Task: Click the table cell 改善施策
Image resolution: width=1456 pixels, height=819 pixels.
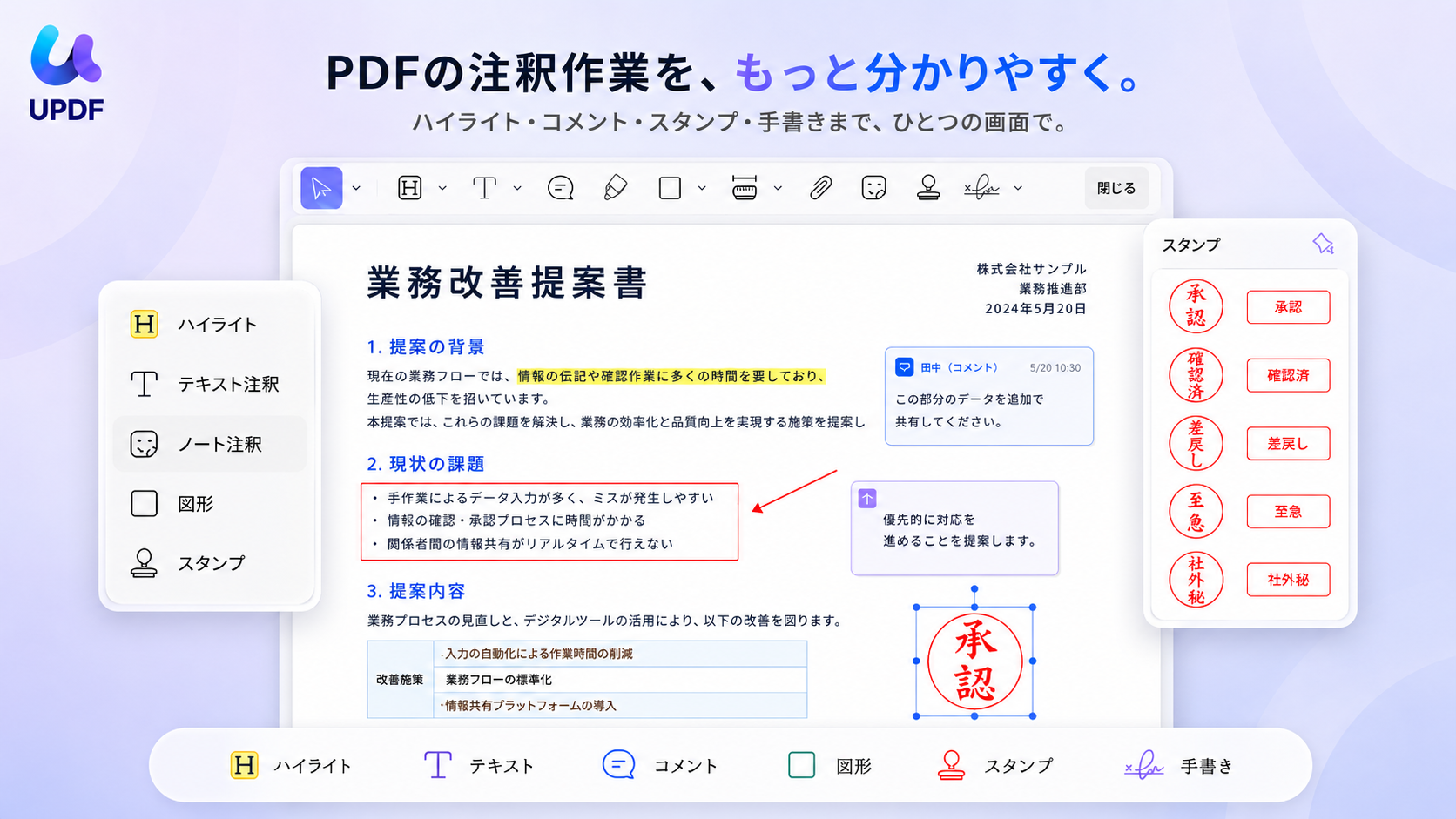Action: click(x=400, y=680)
